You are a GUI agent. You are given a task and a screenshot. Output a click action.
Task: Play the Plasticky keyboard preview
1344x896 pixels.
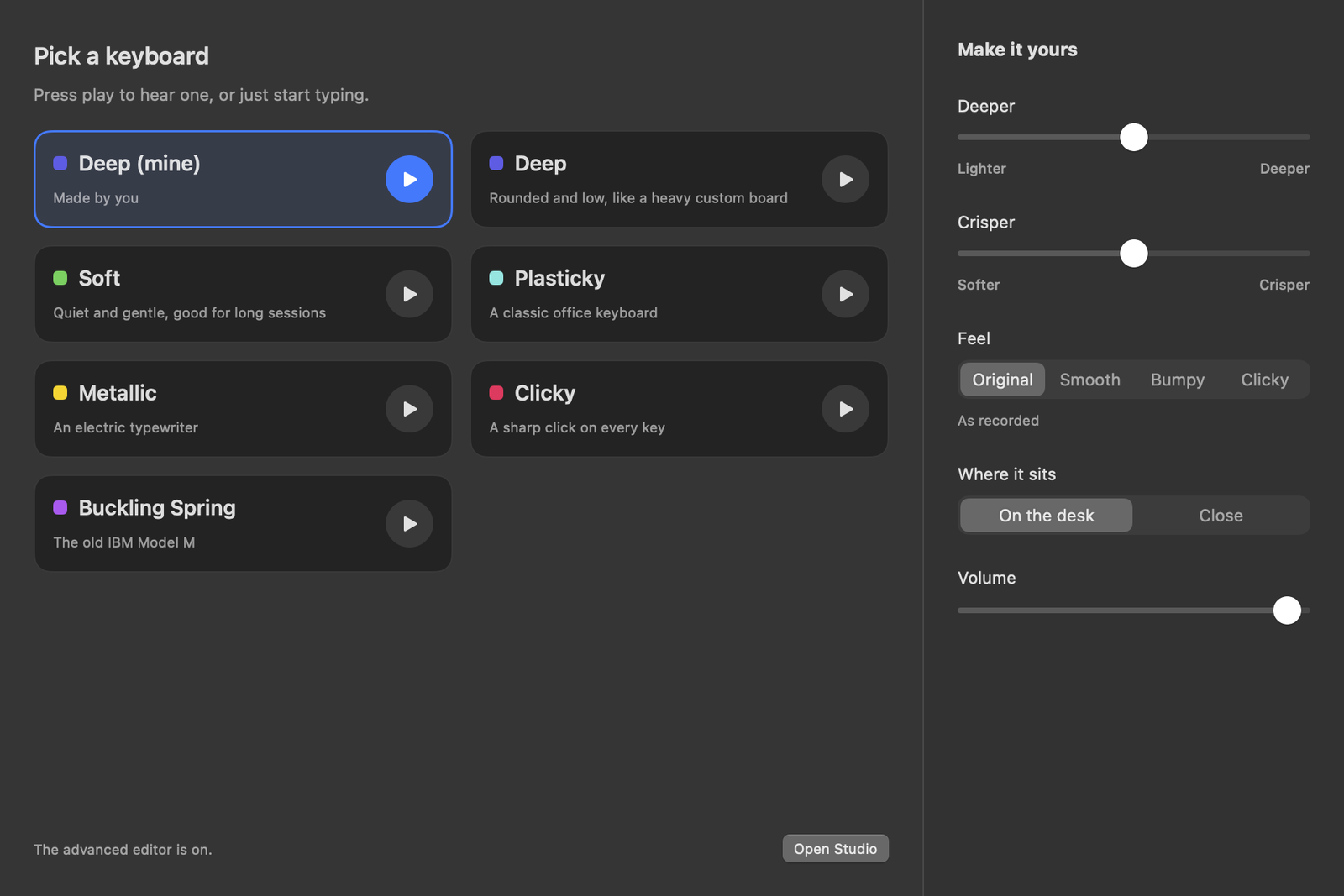point(845,294)
